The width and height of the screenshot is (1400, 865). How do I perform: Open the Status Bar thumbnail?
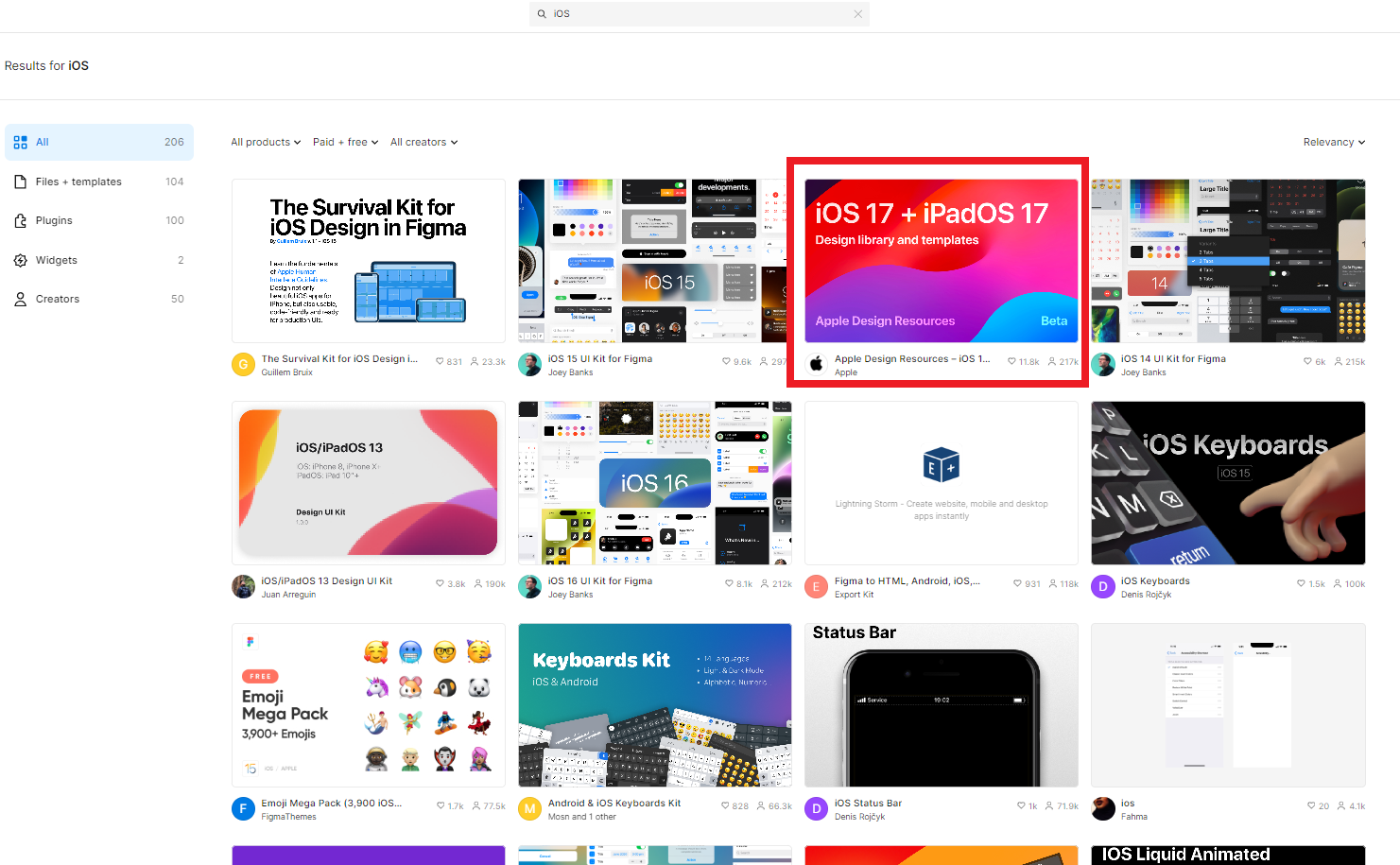pyautogui.click(x=942, y=705)
